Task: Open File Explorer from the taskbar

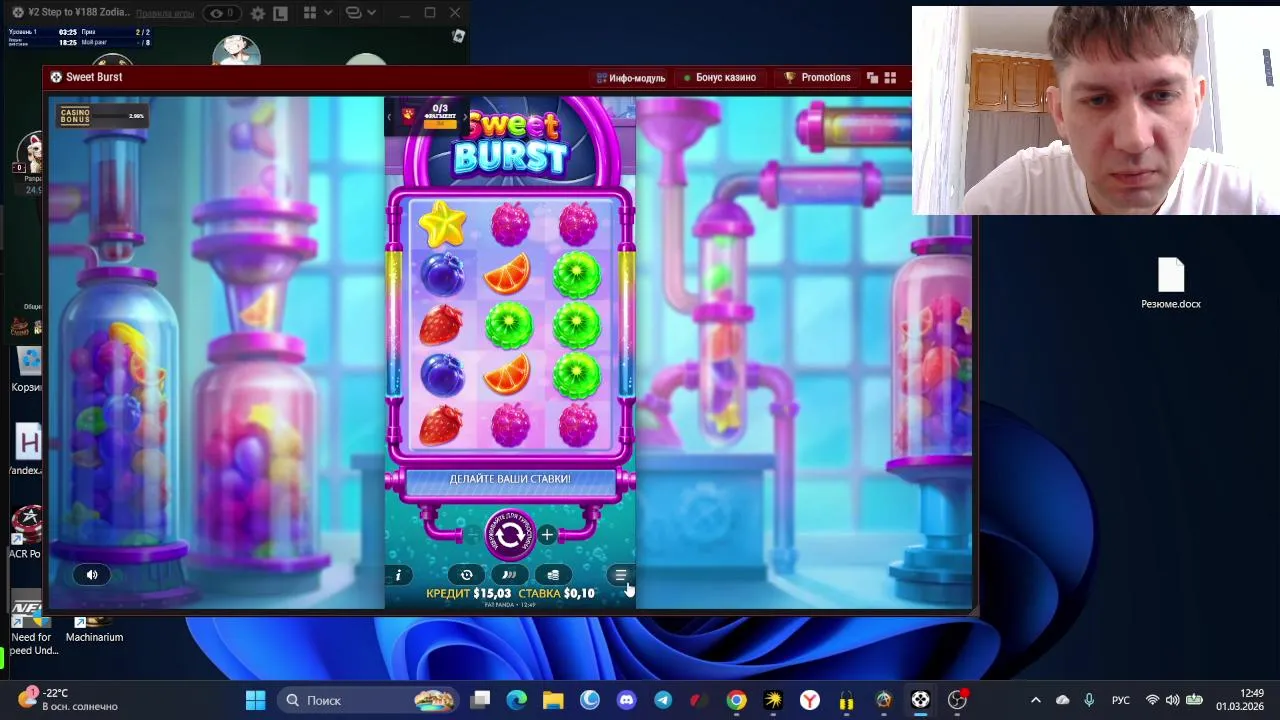Action: 553,700
